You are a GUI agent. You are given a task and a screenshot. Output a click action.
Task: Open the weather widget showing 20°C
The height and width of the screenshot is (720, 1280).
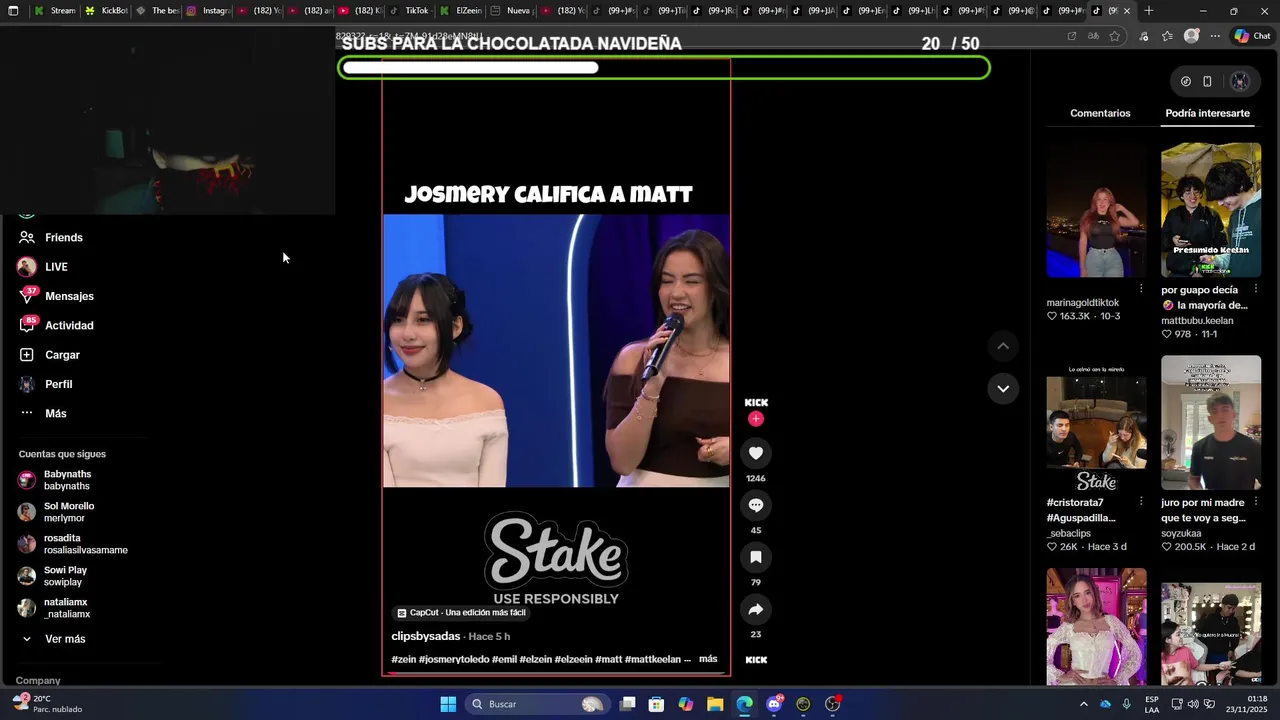tap(46, 704)
